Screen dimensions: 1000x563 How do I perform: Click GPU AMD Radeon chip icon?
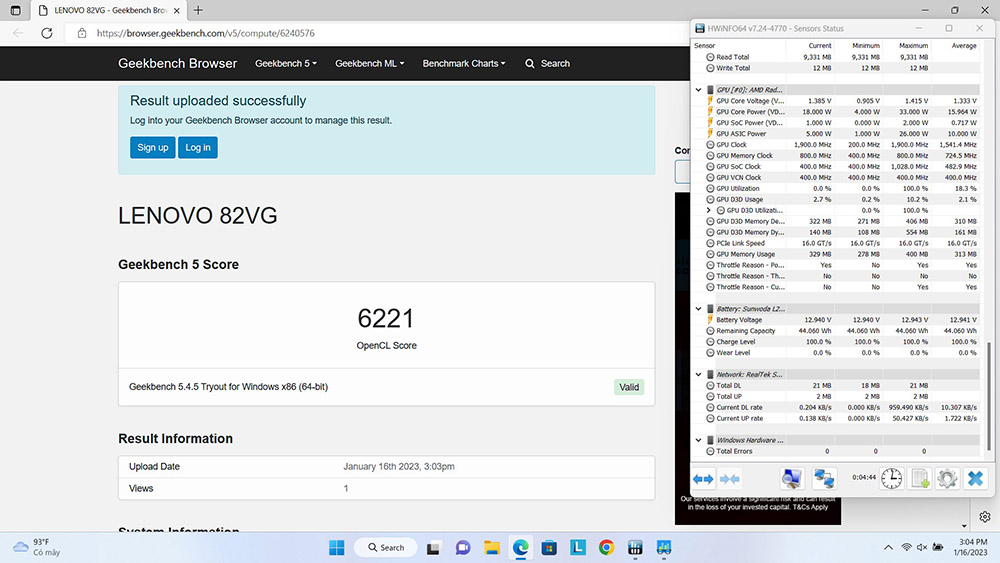click(x=710, y=90)
